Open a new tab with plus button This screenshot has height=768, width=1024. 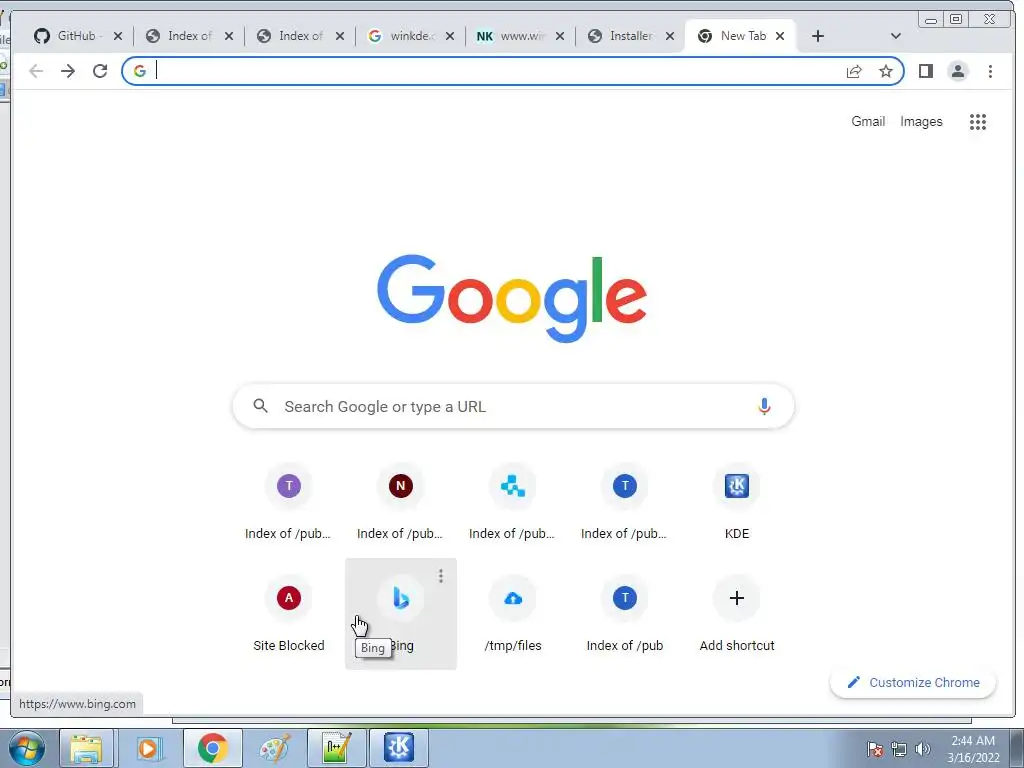[818, 36]
